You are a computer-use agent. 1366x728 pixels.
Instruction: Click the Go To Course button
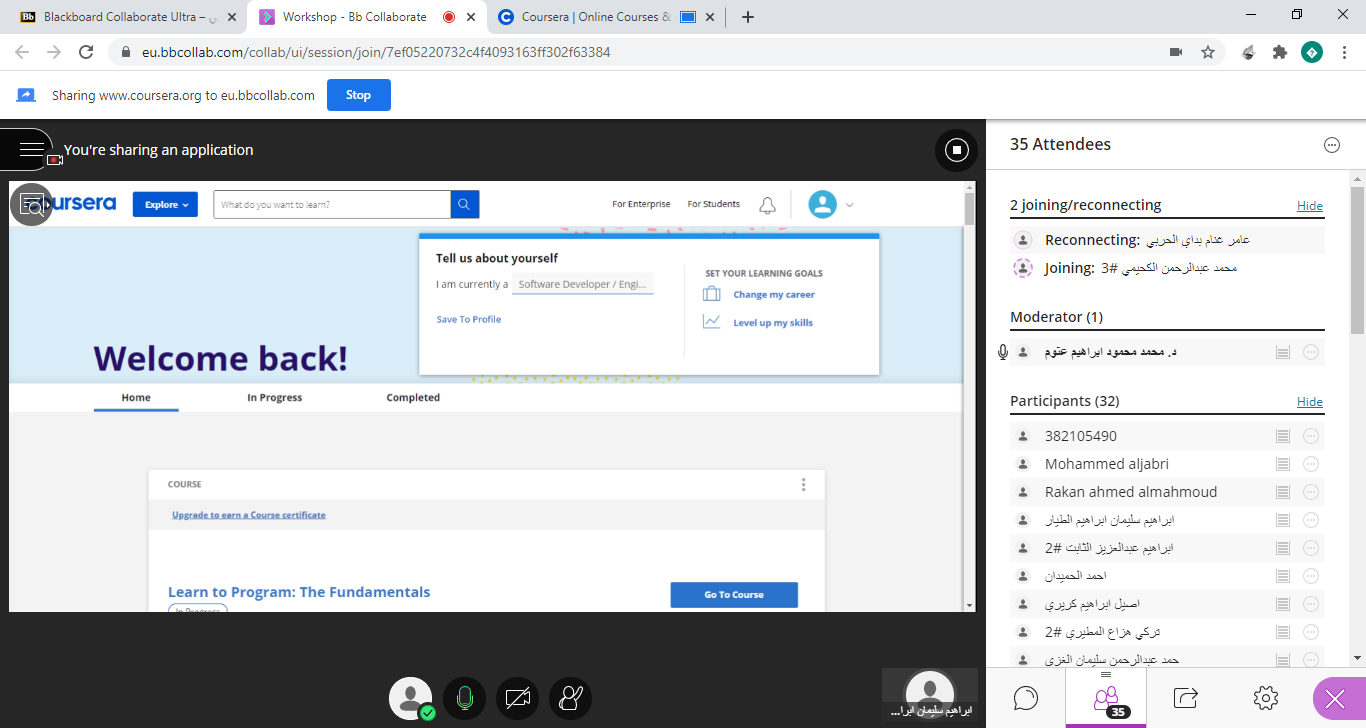[x=734, y=595]
